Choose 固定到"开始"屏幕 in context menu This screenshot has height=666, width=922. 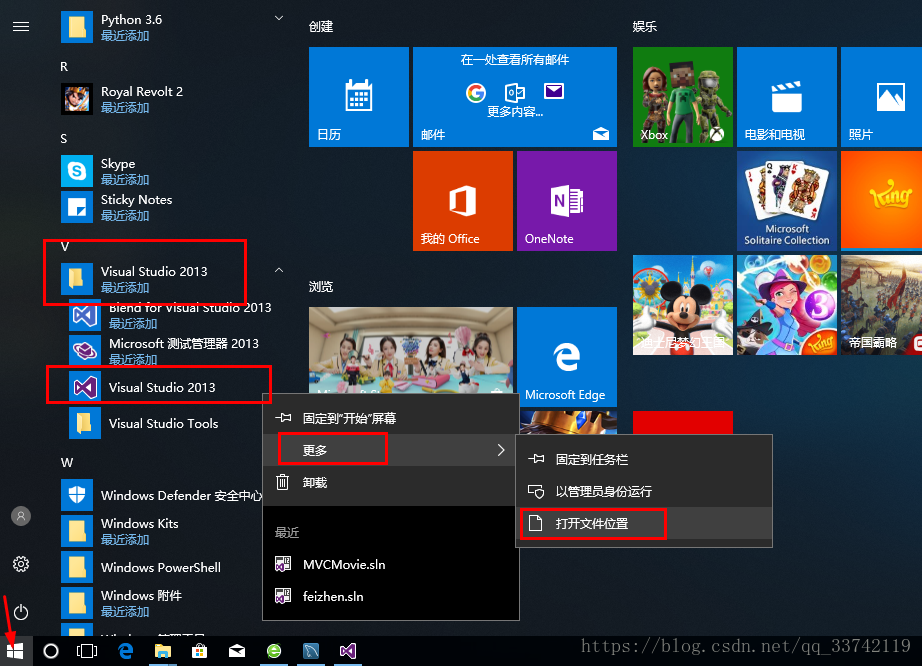(390, 418)
